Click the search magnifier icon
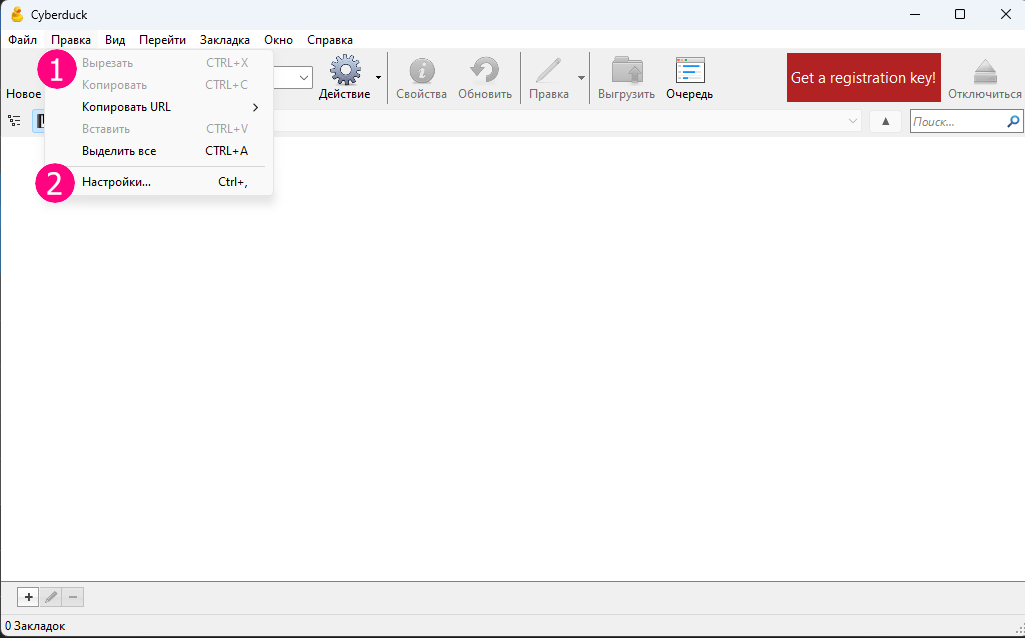The height and width of the screenshot is (638, 1025). click(x=1013, y=121)
